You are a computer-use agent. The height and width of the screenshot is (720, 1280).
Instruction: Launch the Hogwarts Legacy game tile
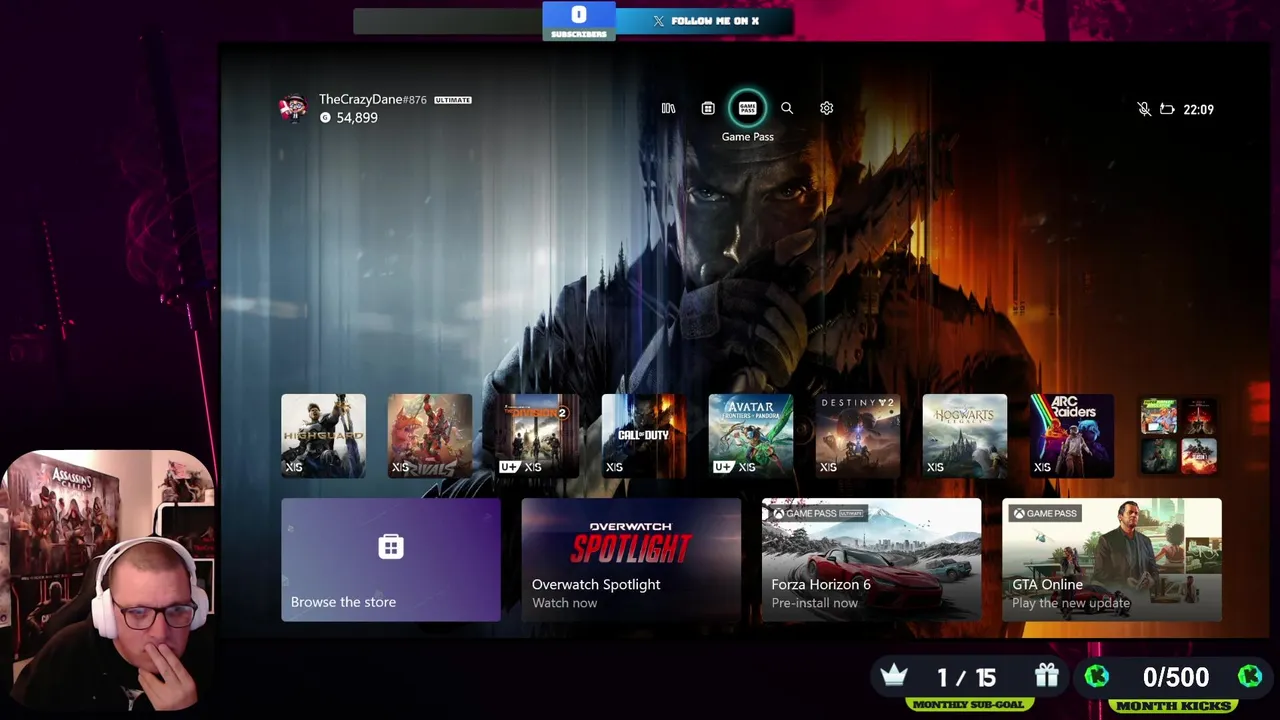click(x=965, y=436)
